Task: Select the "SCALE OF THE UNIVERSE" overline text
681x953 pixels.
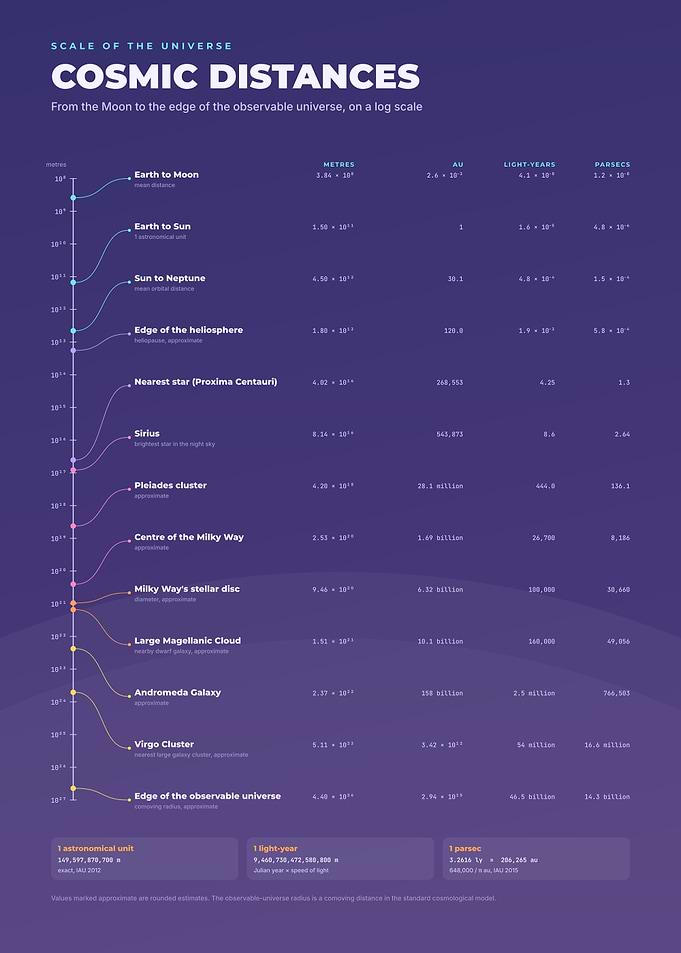Action: click(x=142, y=46)
